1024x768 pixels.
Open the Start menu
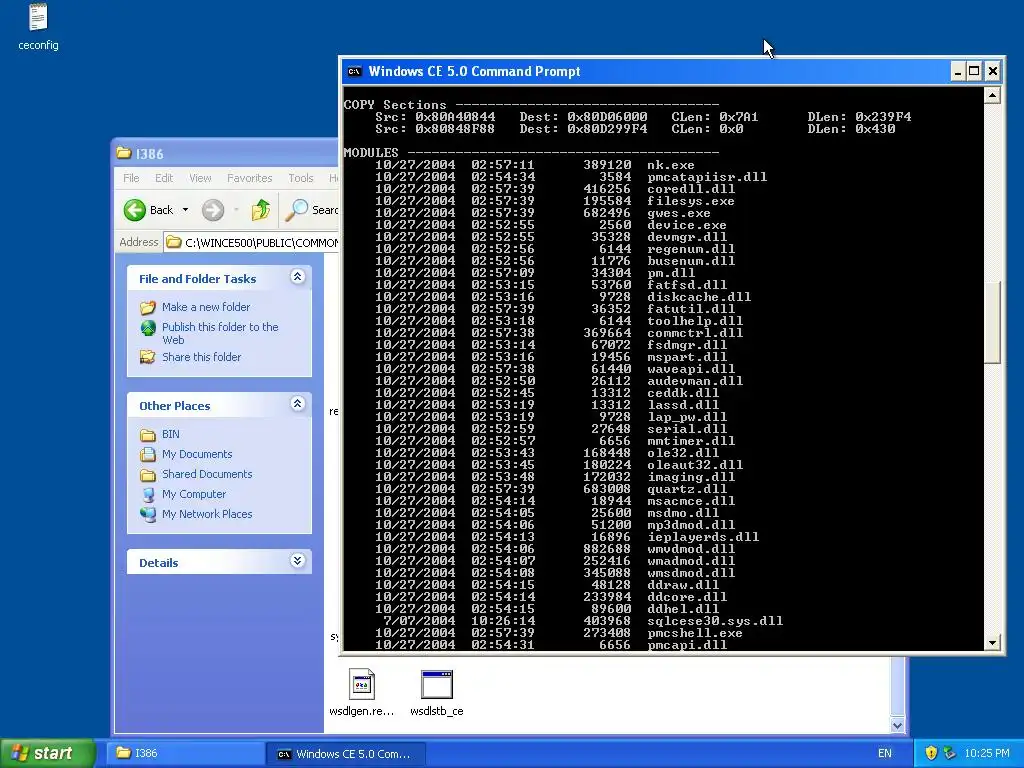[48, 753]
